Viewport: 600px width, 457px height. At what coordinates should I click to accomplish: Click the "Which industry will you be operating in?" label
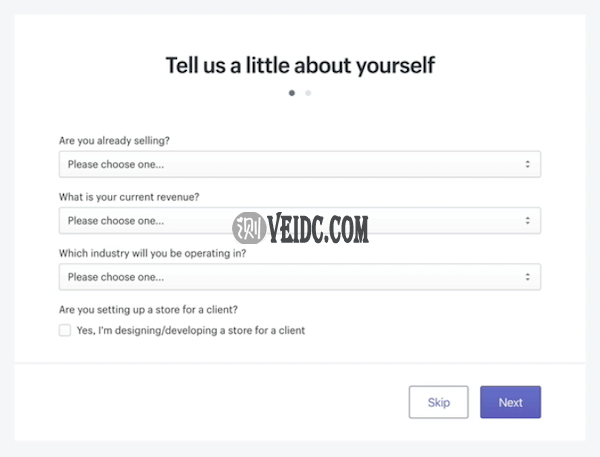153,253
